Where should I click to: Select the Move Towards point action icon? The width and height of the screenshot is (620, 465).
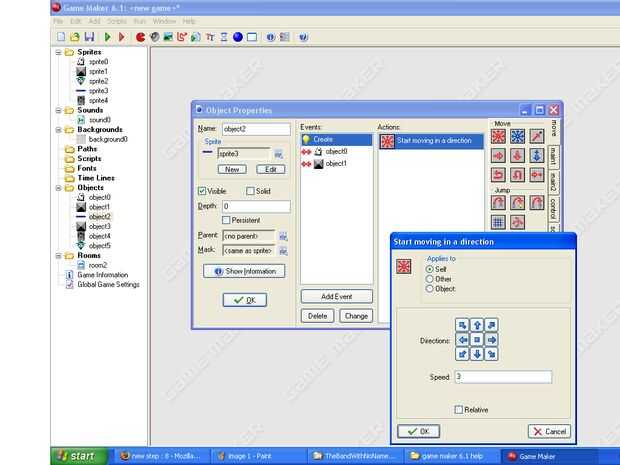[537, 136]
